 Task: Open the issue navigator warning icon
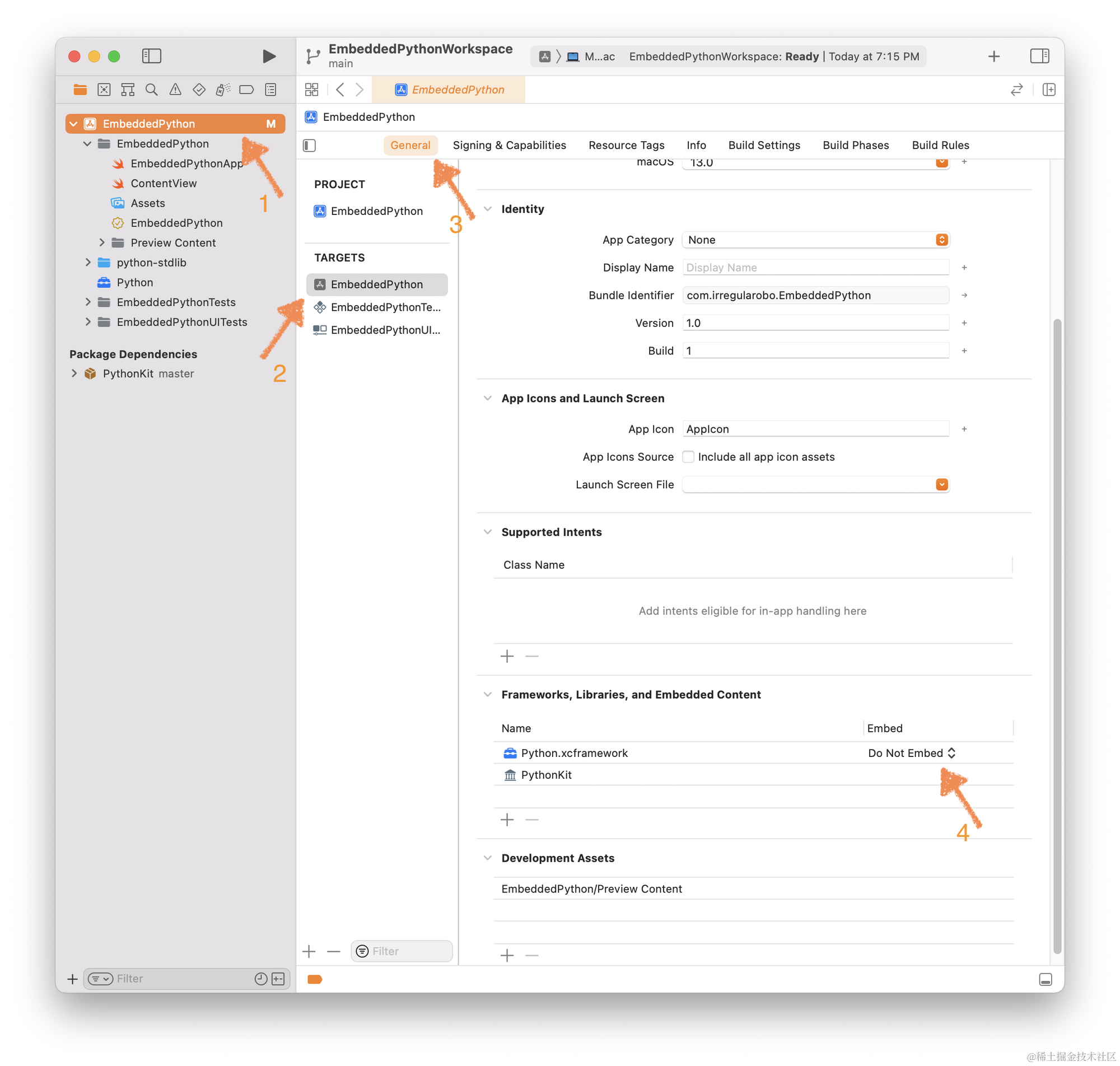pyautogui.click(x=175, y=89)
